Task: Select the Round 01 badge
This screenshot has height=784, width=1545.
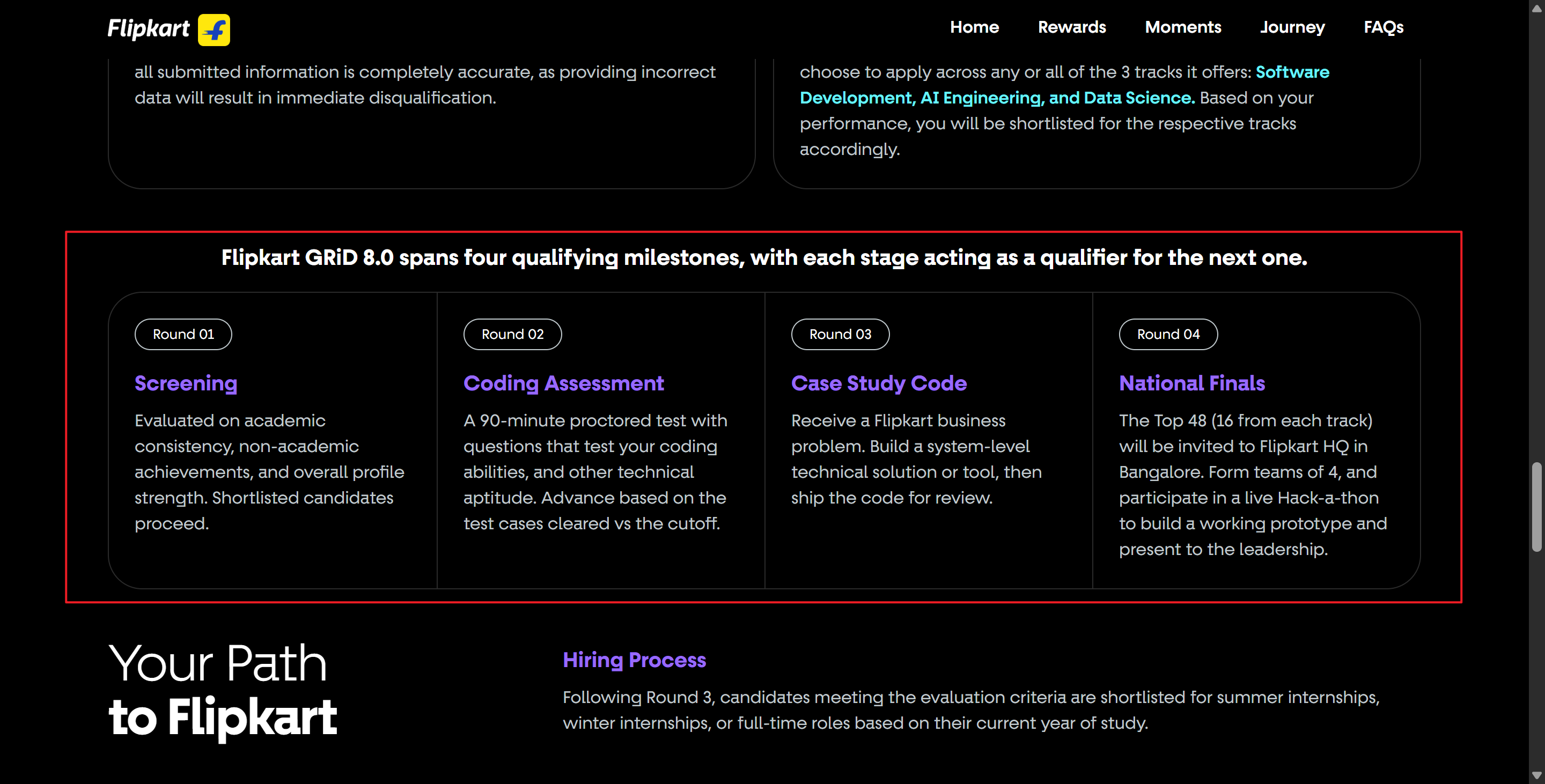Action: (x=183, y=335)
